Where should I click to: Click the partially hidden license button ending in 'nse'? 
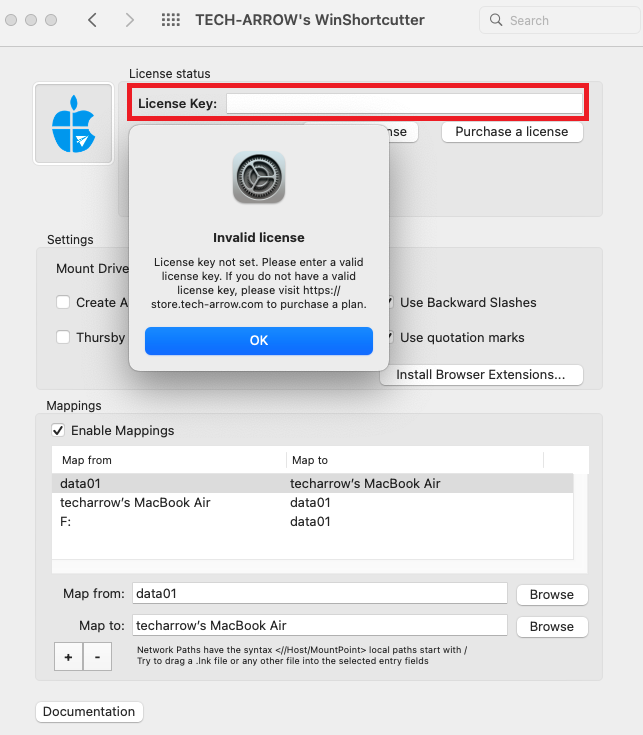point(403,132)
